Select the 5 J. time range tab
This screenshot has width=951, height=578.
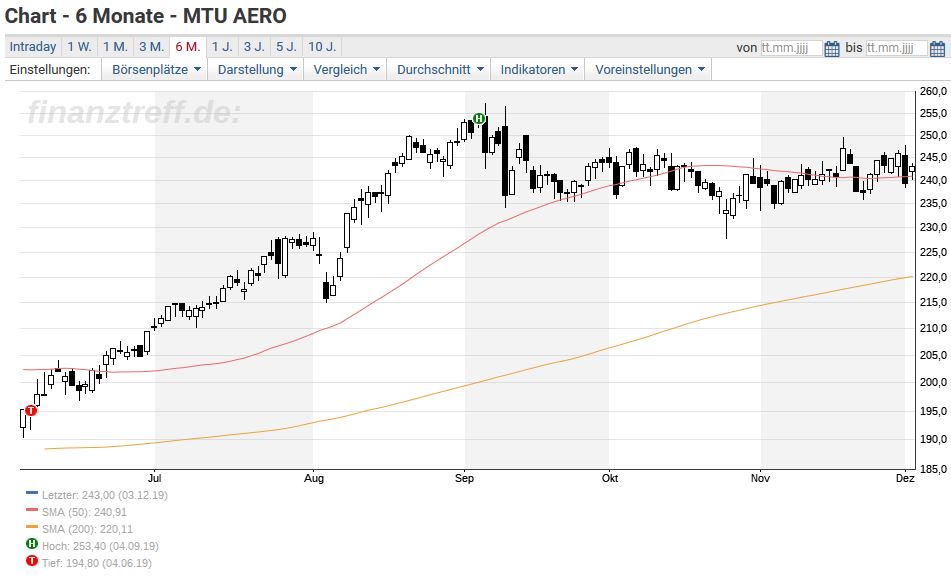[x=286, y=47]
